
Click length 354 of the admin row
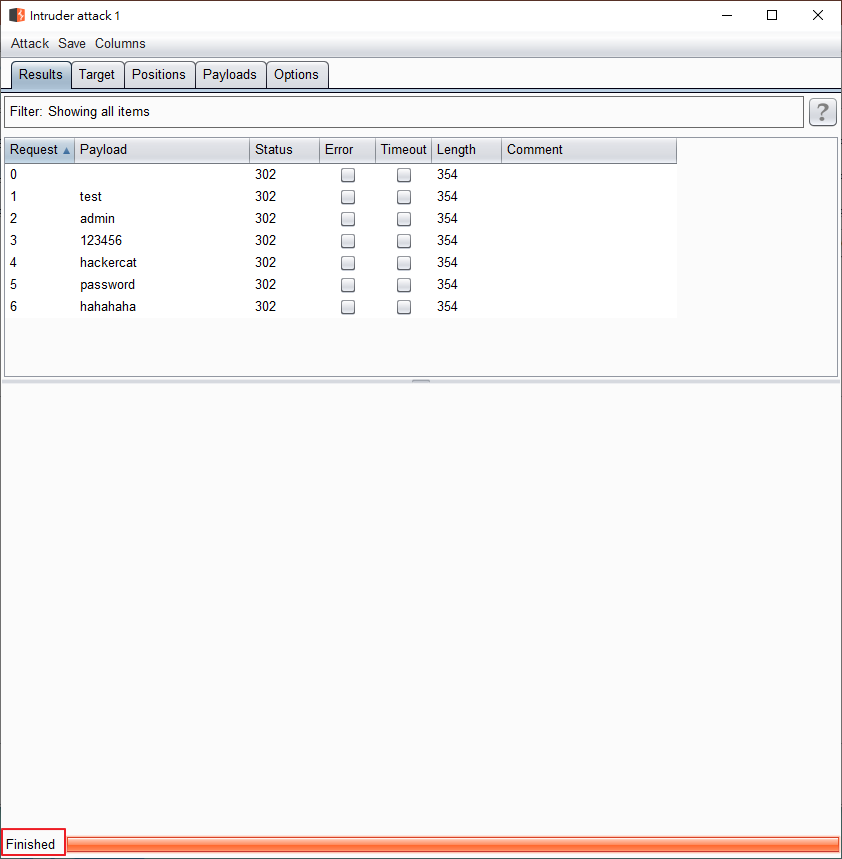pos(447,219)
